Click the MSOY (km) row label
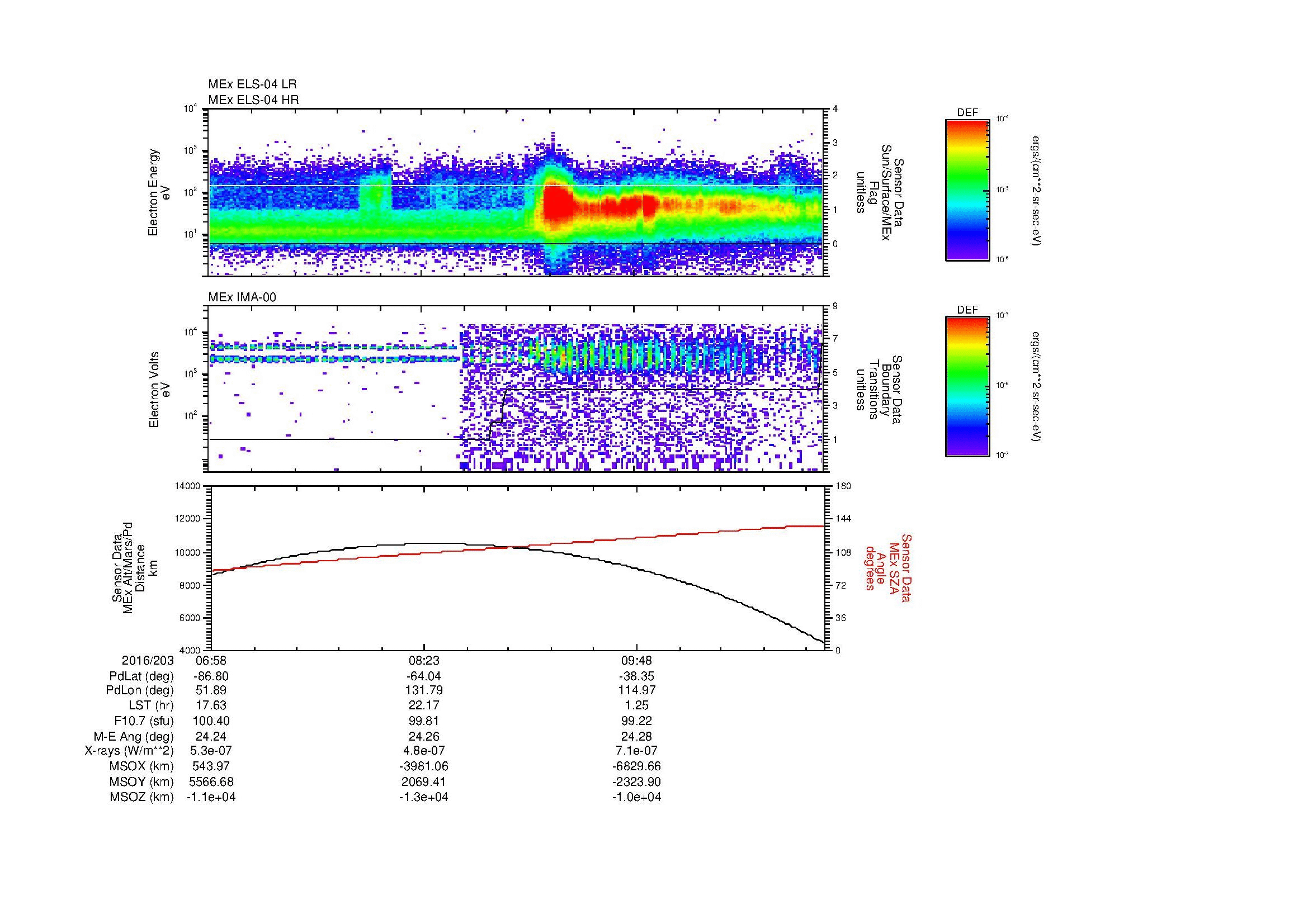This screenshot has width=1308, height=924. [x=141, y=781]
